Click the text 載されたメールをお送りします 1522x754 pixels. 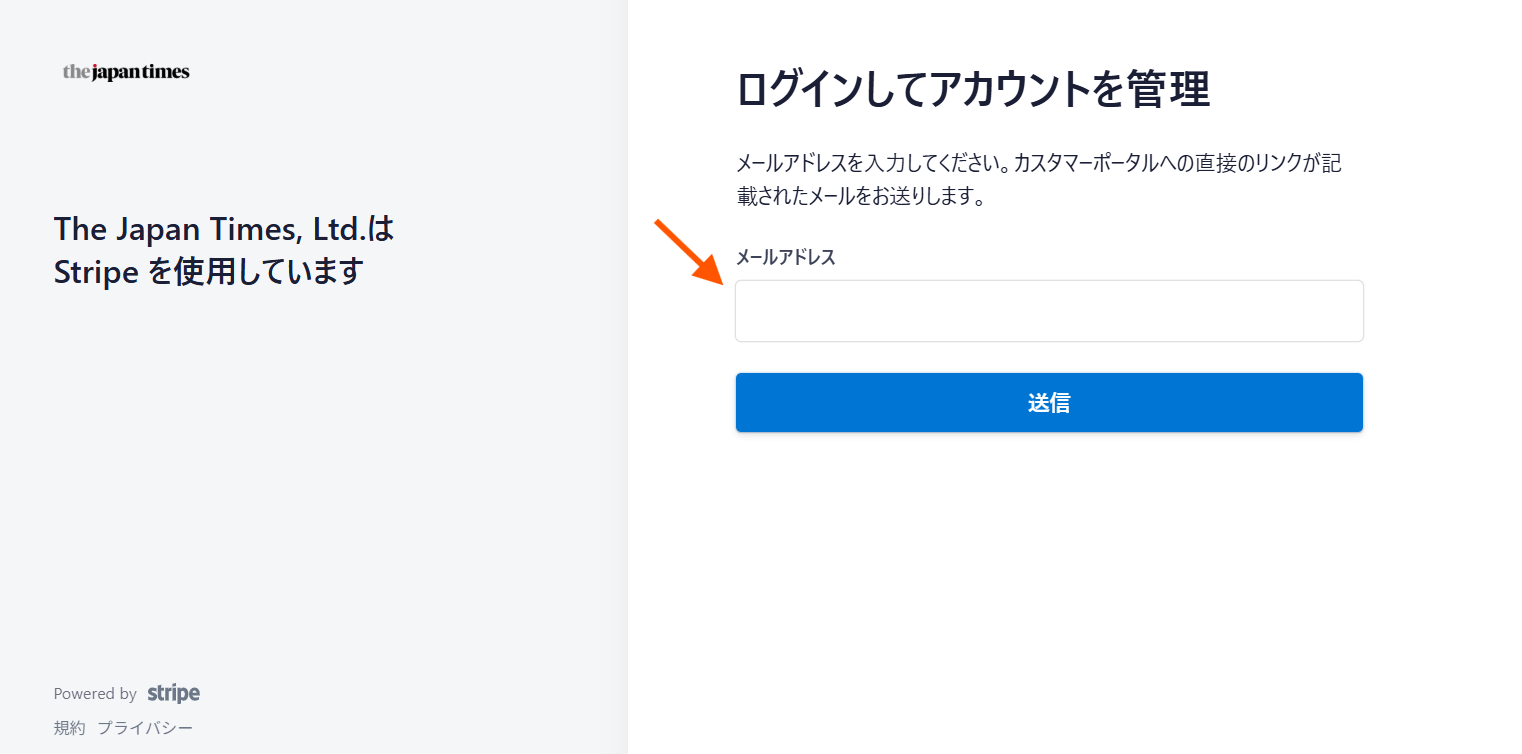pos(855,197)
